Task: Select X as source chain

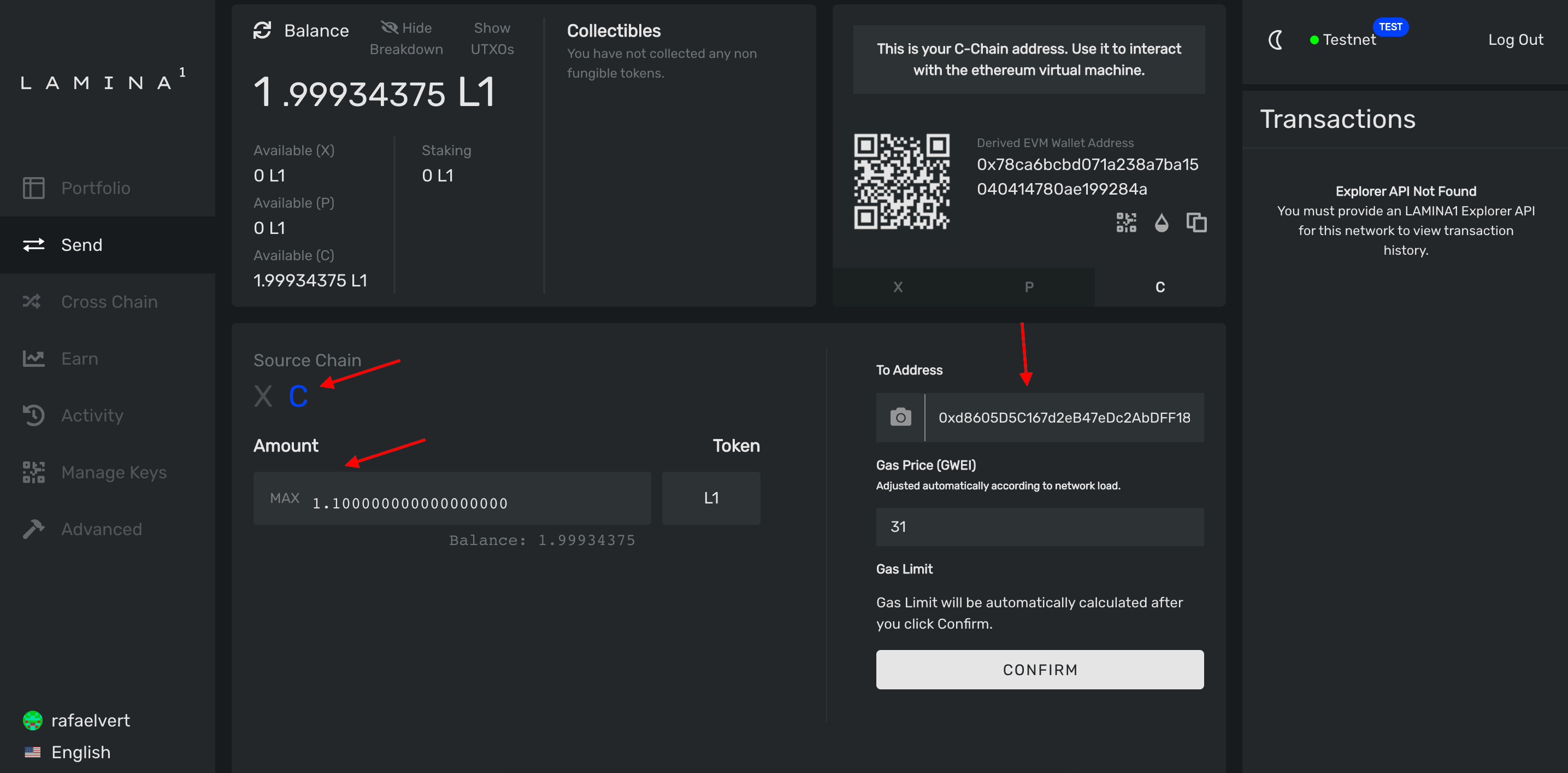Action: (263, 396)
